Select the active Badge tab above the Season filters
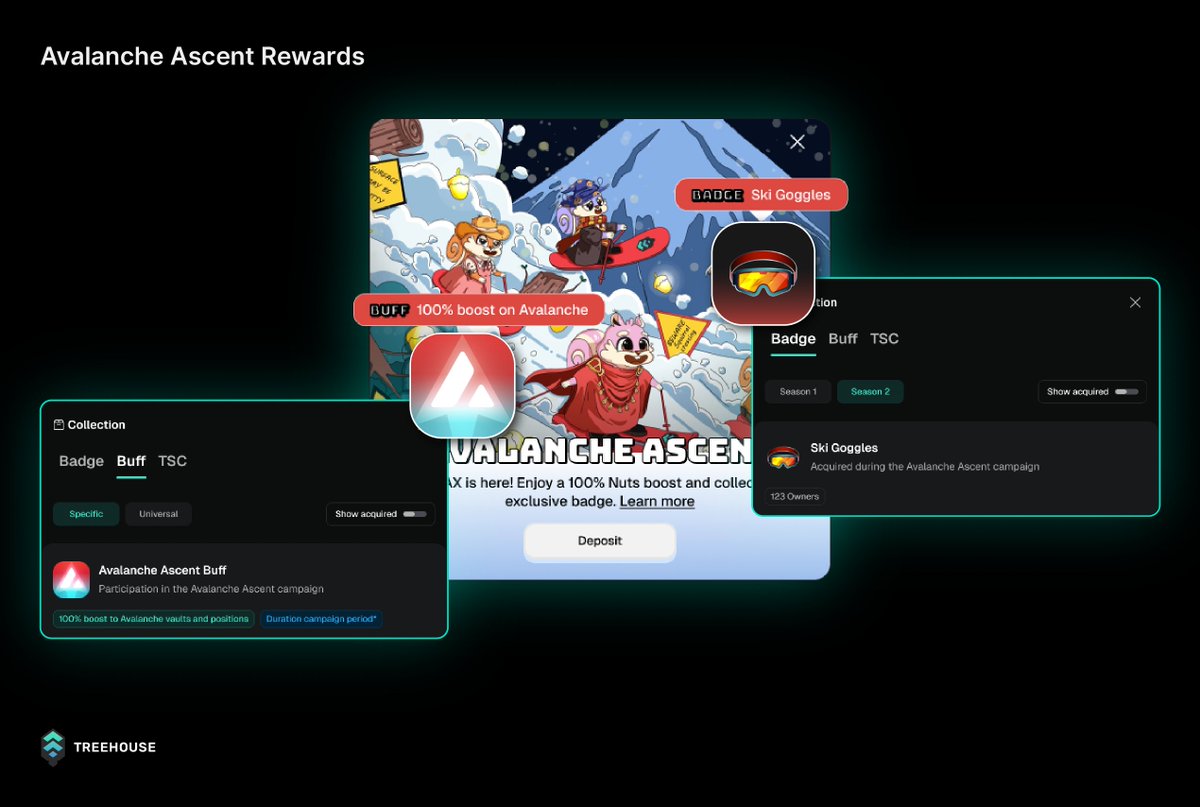The height and width of the screenshot is (807, 1200). pos(793,338)
